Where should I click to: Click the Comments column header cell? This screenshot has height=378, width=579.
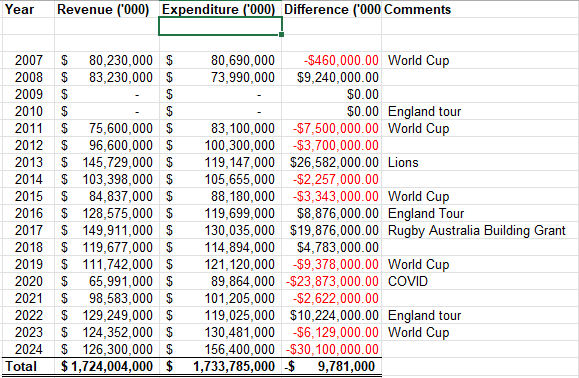point(480,9)
